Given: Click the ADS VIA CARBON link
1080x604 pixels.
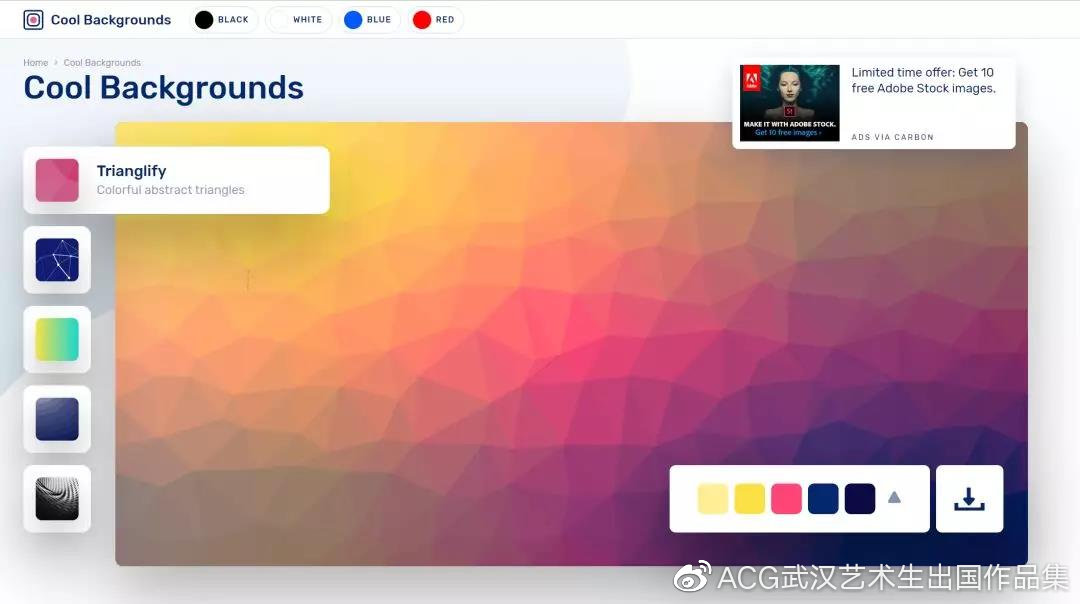Looking at the screenshot, I should click(x=892, y=137).
